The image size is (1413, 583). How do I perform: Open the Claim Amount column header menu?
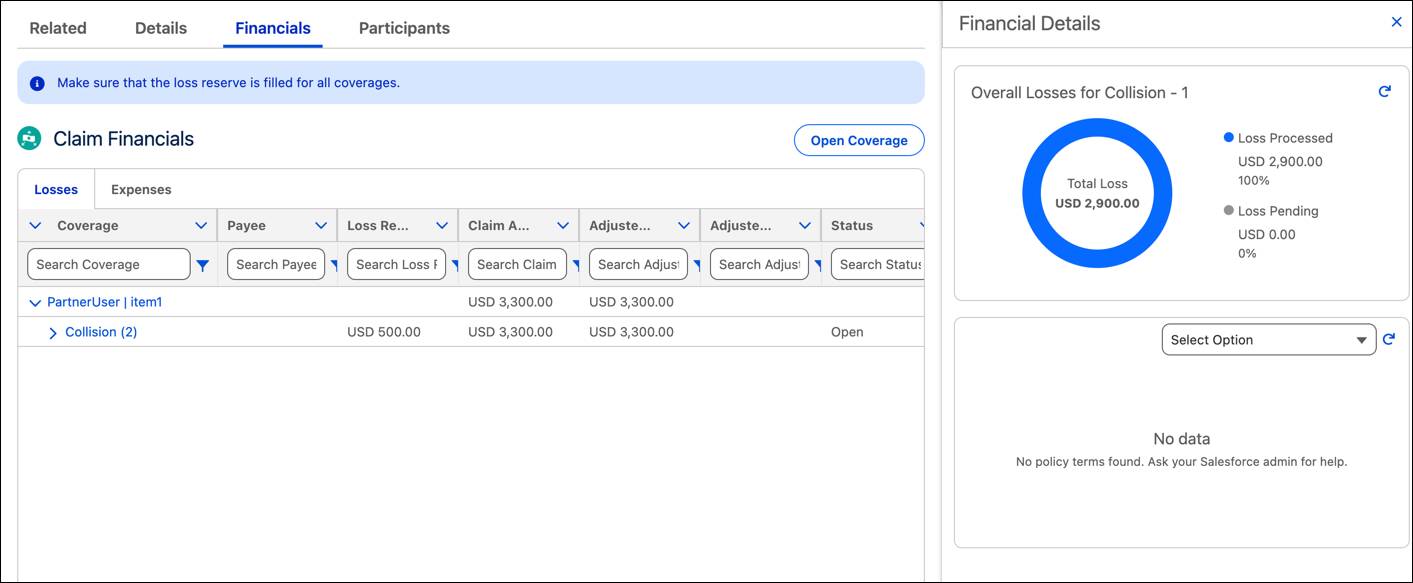[563, 226]
